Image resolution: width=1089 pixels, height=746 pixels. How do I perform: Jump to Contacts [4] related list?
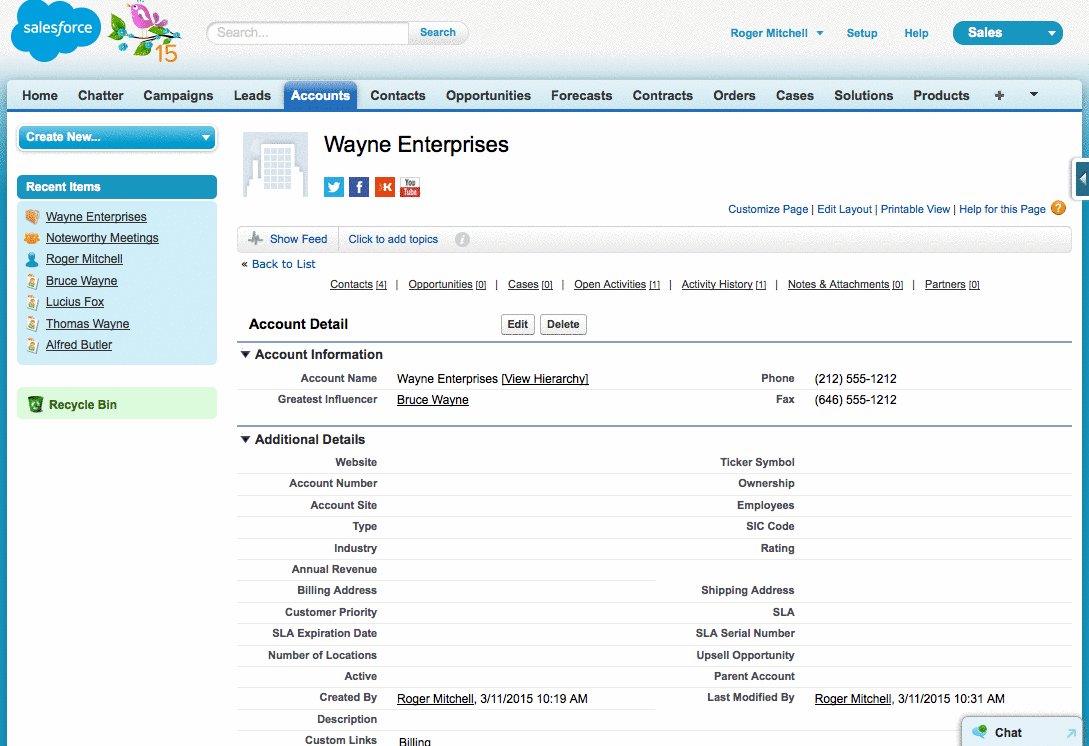click(x=358, y=284)
